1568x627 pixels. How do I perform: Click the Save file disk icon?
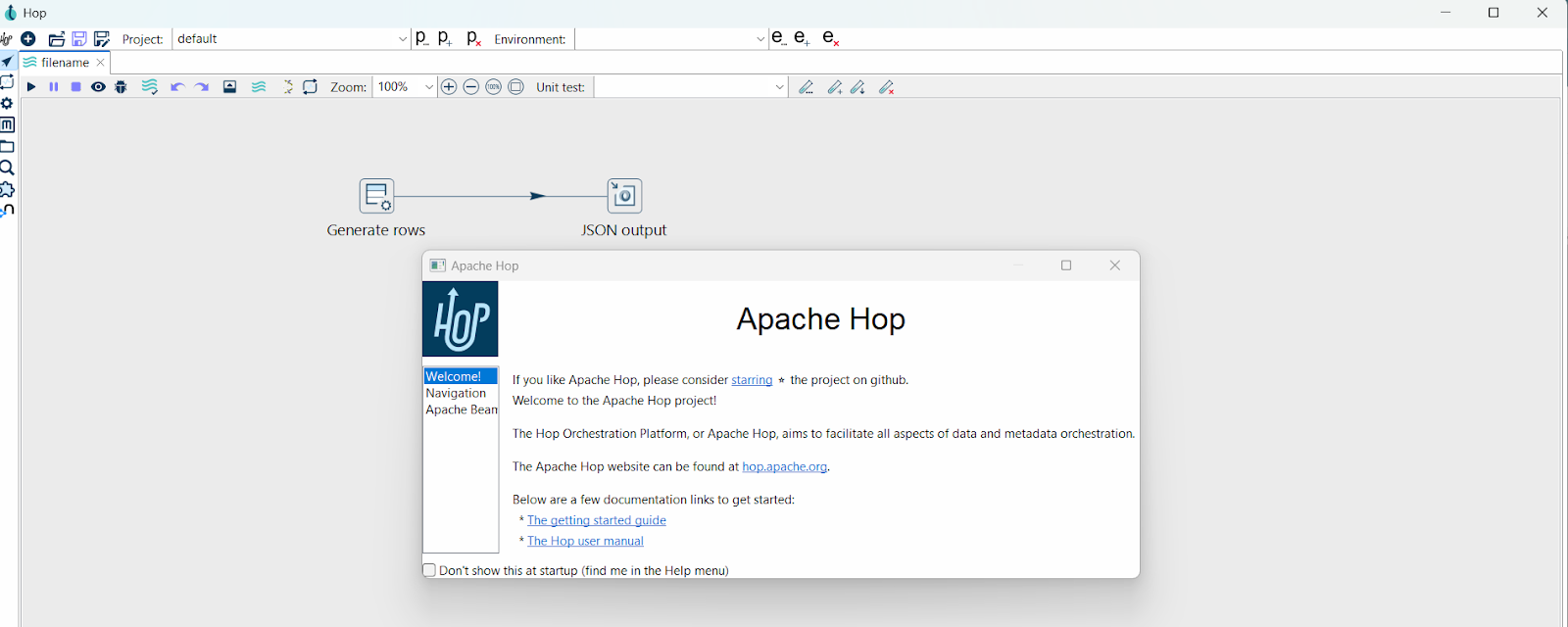tap(79, 39)
